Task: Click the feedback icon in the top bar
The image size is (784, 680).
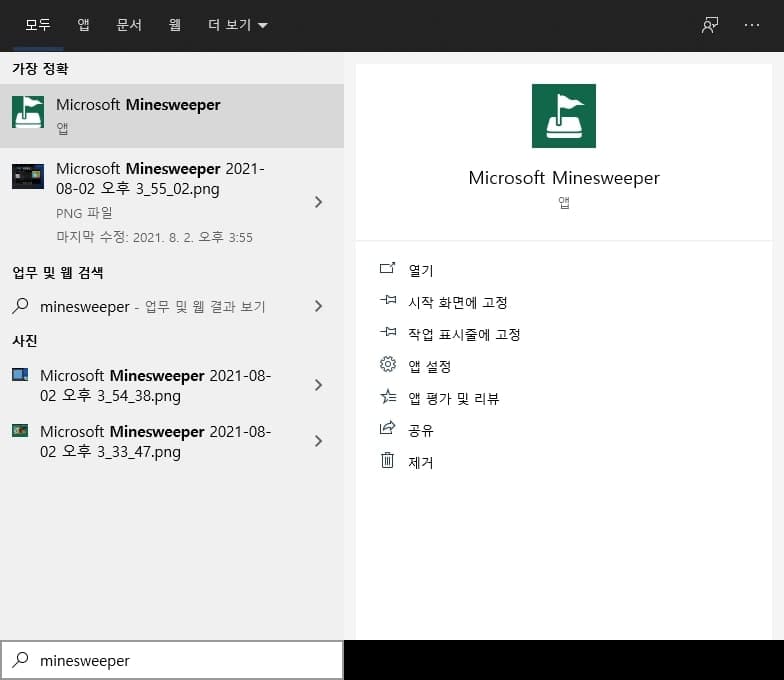Action: tap(710, 25)
